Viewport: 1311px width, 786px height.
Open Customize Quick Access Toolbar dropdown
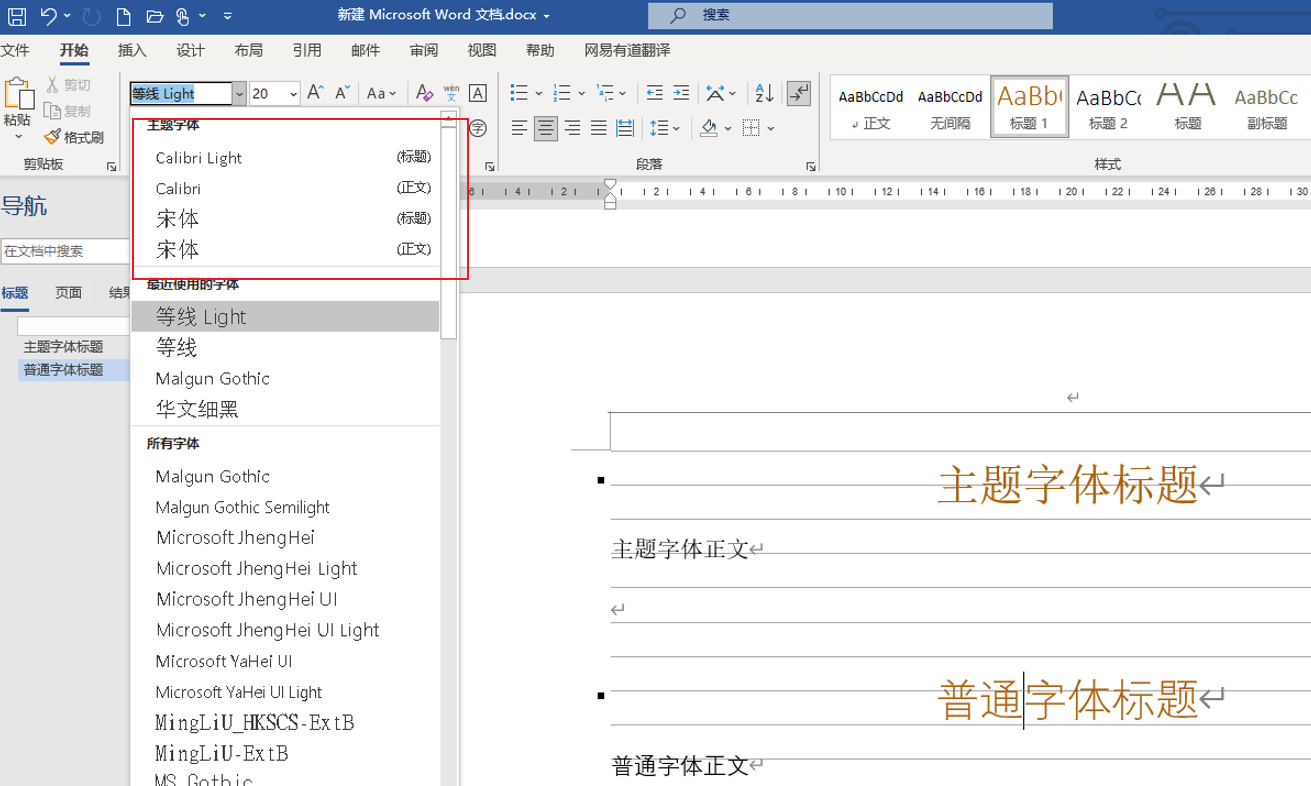(228, 16)
